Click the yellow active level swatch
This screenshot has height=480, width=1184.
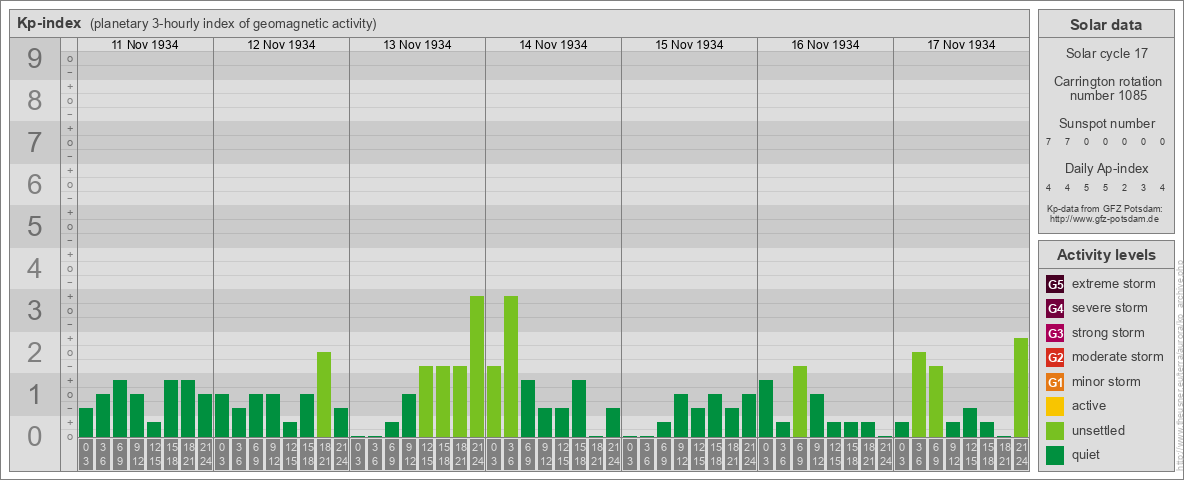1055,406
